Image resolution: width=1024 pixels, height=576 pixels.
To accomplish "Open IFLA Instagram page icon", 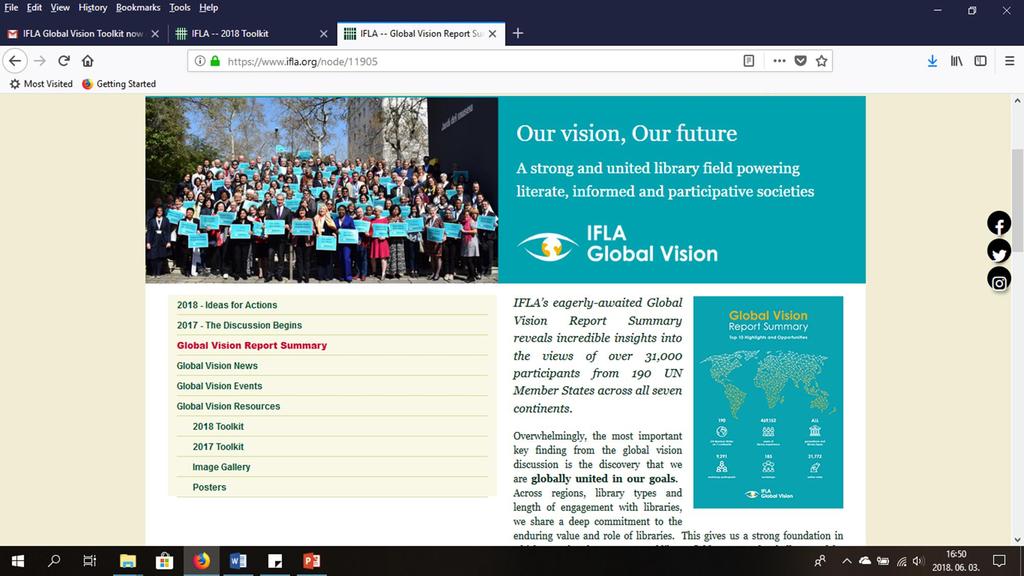I will (x=999, y=279).
